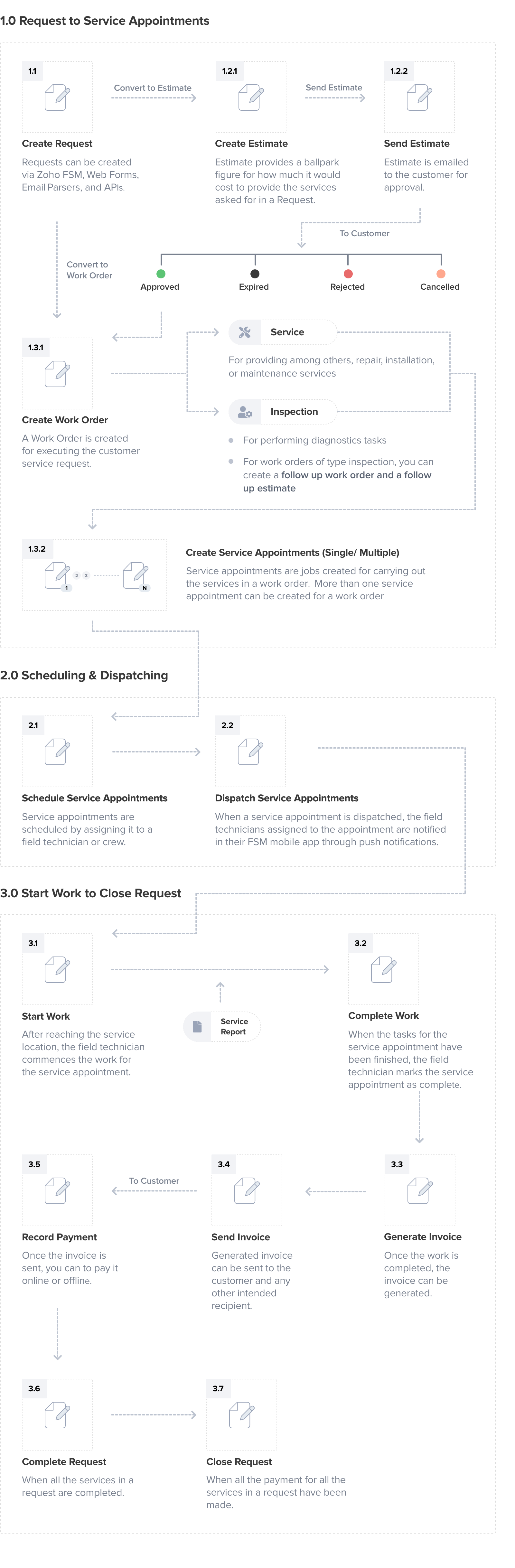
Task: Click the Service pill label
Action: [x=287, y=332]
